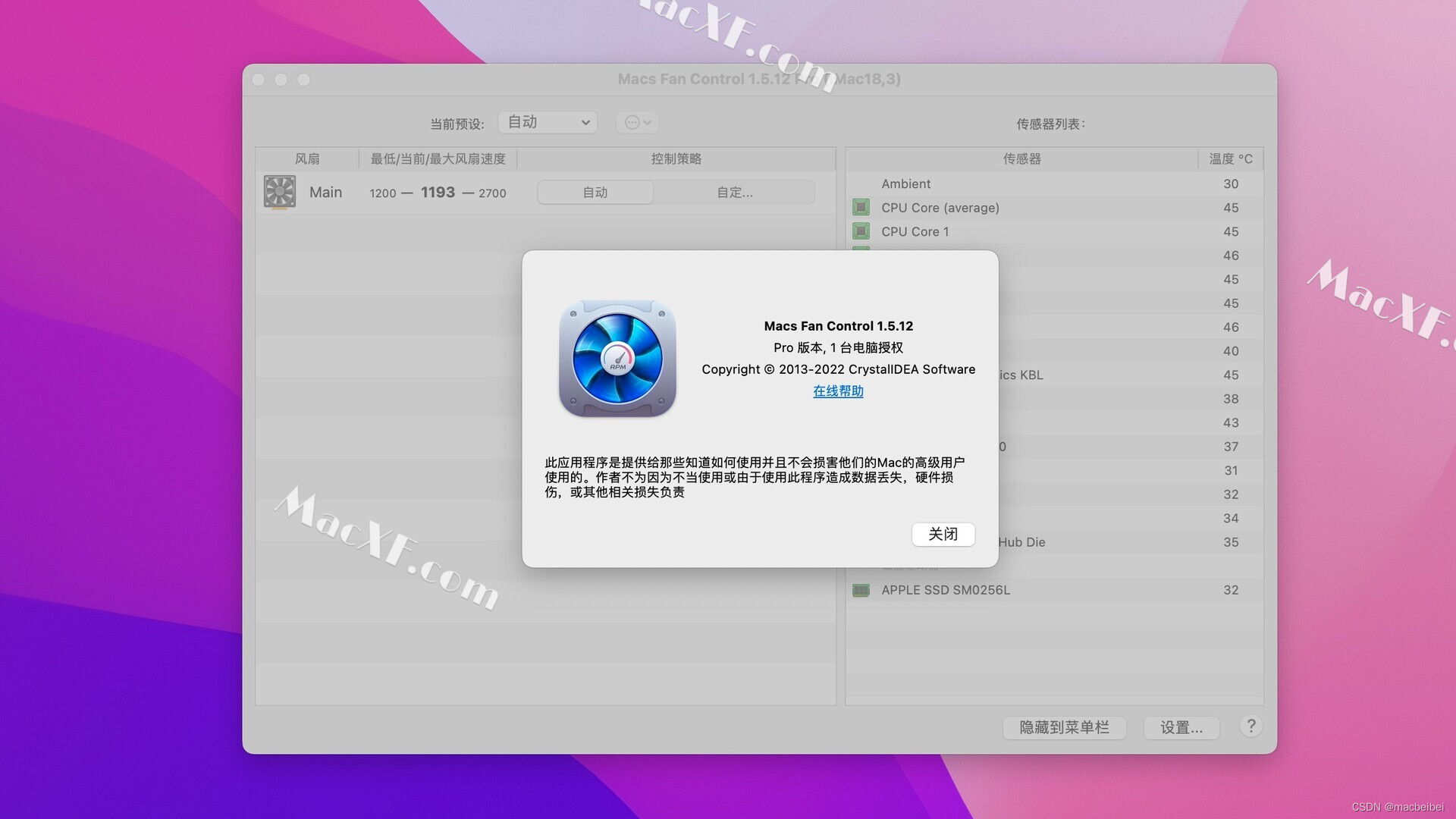The image size is (1456, 819).
Task: Switch Main fan to 自定… custom control
Action: [733, 192]
